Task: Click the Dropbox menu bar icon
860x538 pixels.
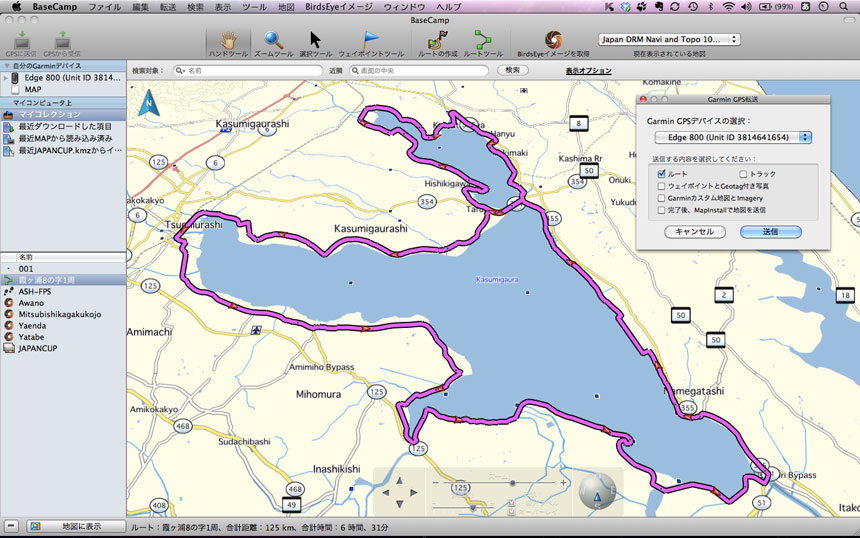Action: click(x=626, y=7)
